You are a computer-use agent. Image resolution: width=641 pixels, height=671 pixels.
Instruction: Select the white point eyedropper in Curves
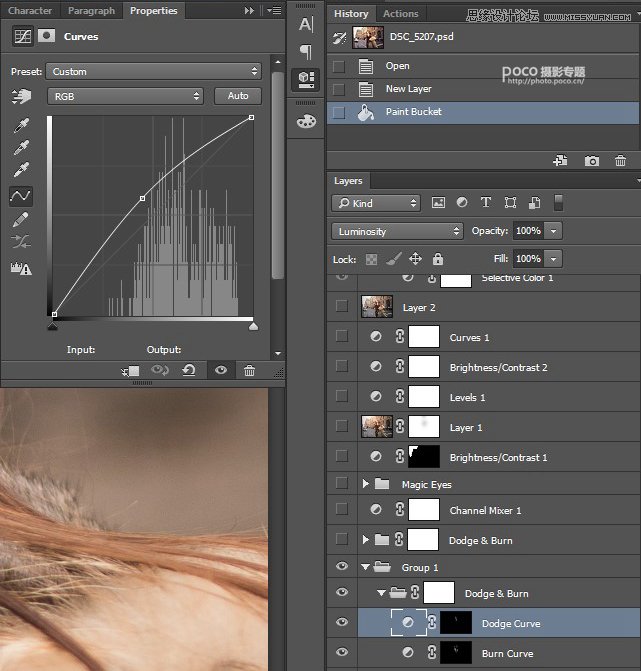20,171
